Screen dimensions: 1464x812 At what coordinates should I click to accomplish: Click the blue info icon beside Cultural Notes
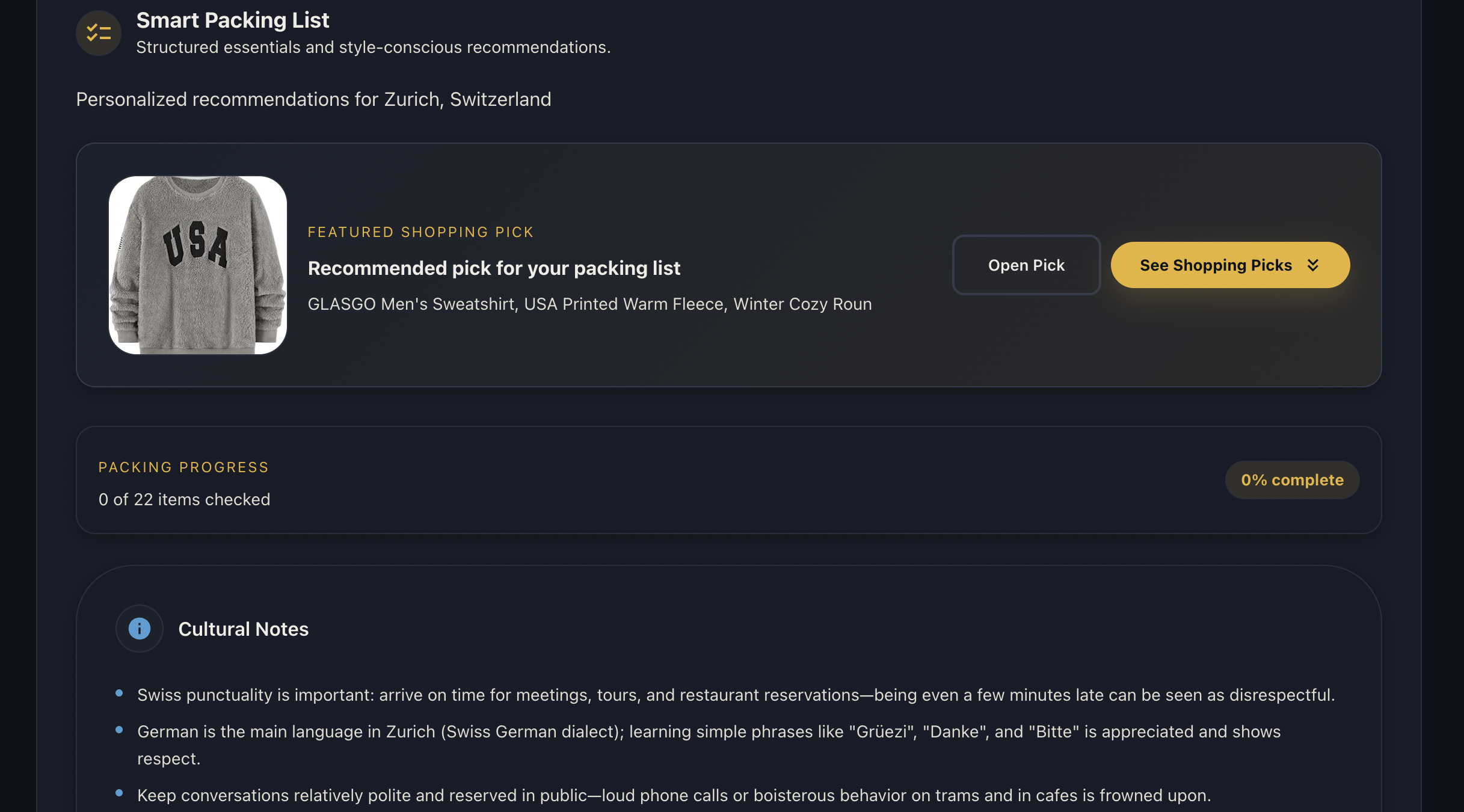[140, 629]
